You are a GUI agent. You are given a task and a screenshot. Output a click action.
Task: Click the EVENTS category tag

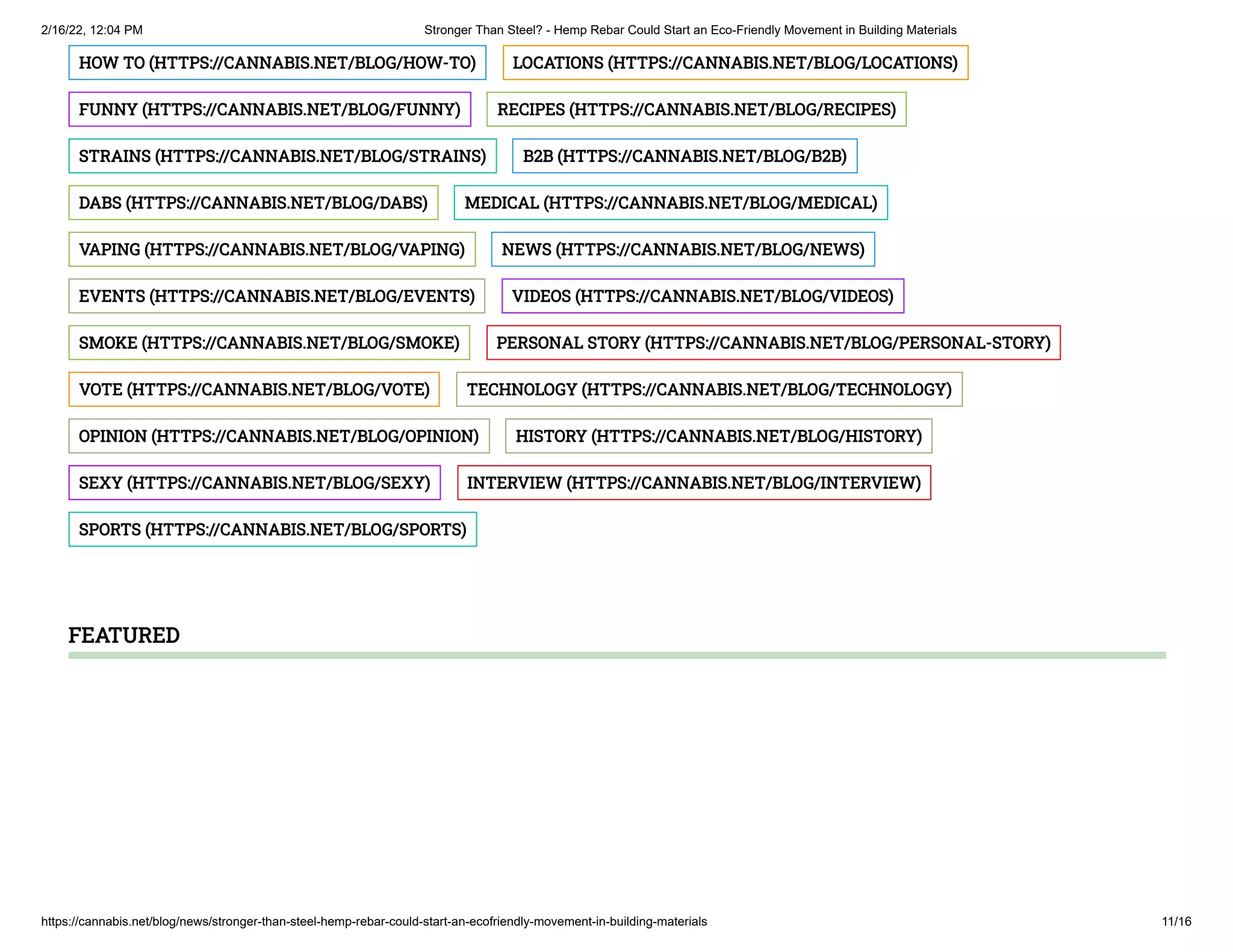[x=276, y=296]
